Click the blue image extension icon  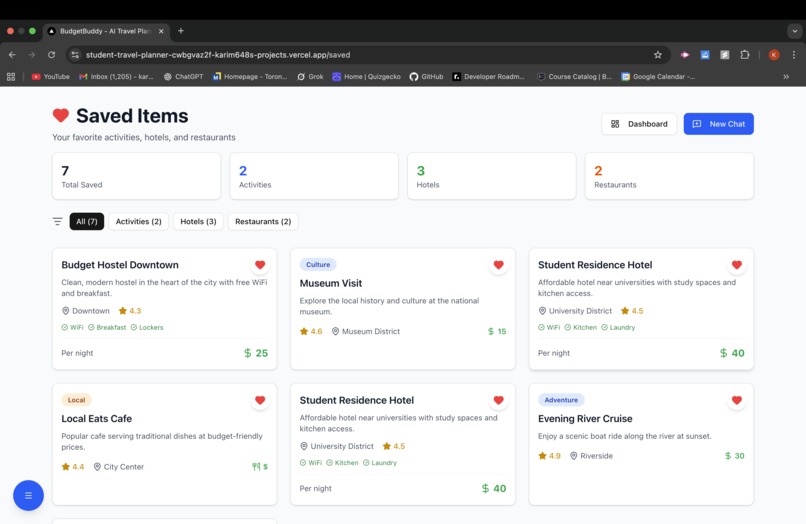705,55
